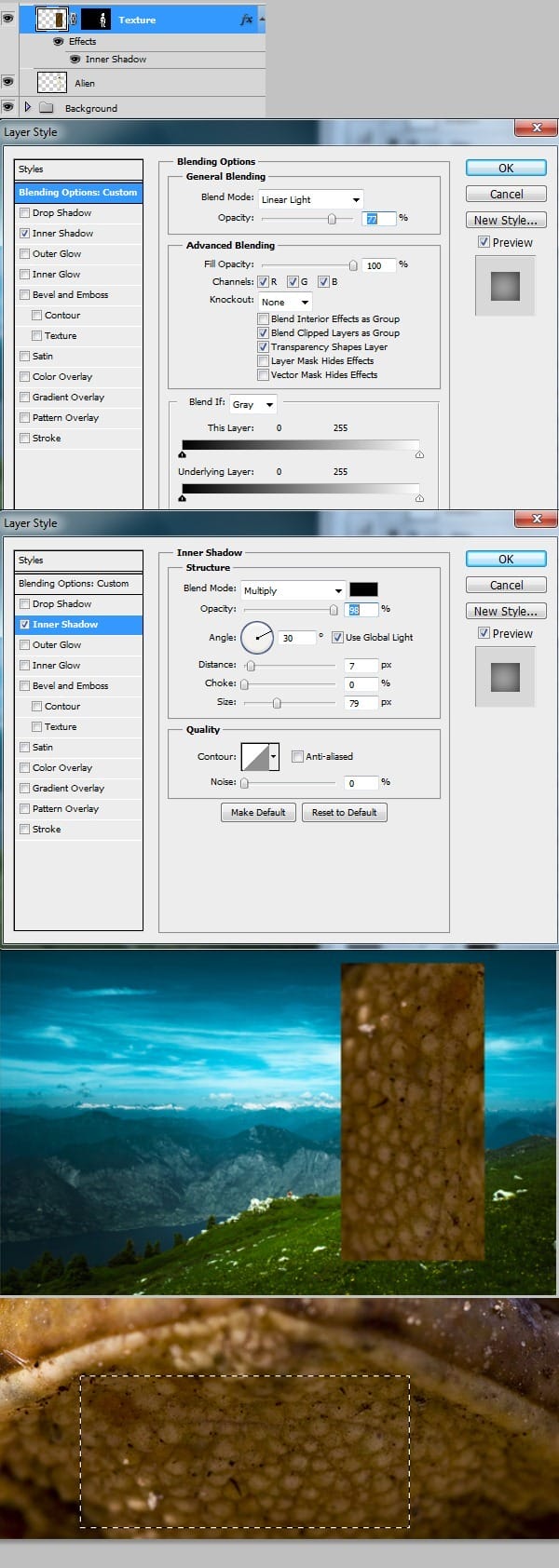The height and width of the screenshot is (1568, 559).
Task: Enable Blend Interior Effects as Group
Action: (x=264, y=318)
